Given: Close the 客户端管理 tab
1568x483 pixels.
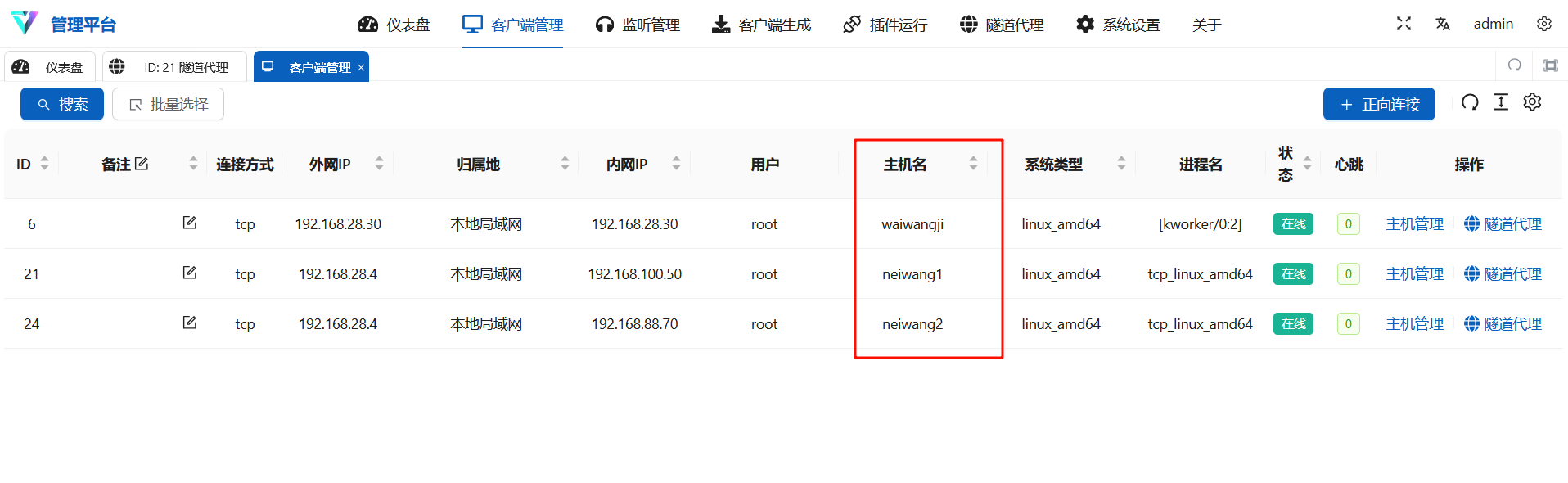Looking at the screenshot, I should pos(361,67).
